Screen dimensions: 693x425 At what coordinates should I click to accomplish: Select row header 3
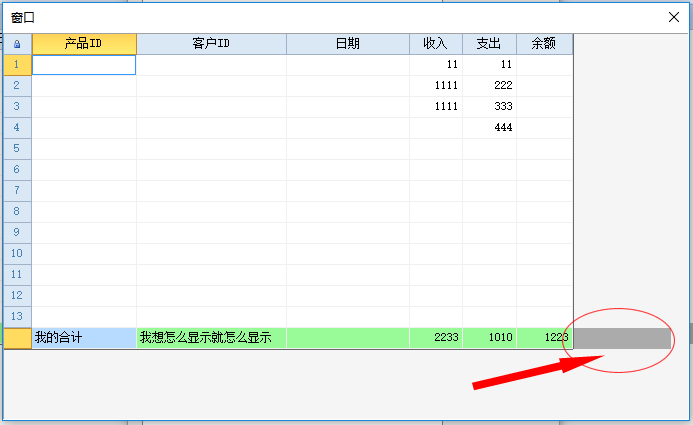tap(17, 107)
